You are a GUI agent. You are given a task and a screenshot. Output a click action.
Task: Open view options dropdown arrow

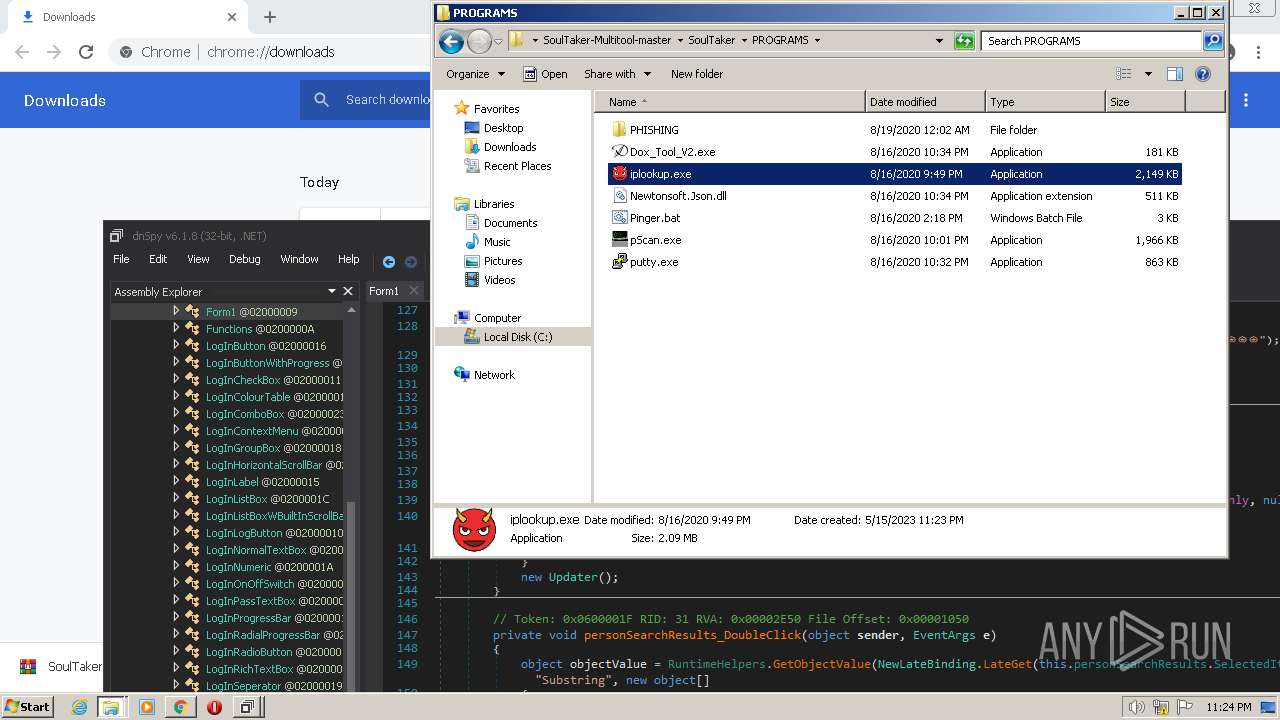1148,74
